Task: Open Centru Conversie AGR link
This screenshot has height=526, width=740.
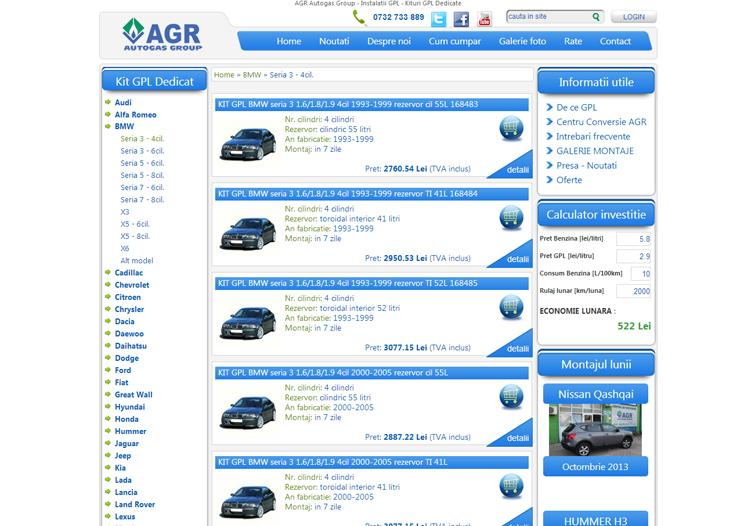Action: click(601, 122)
